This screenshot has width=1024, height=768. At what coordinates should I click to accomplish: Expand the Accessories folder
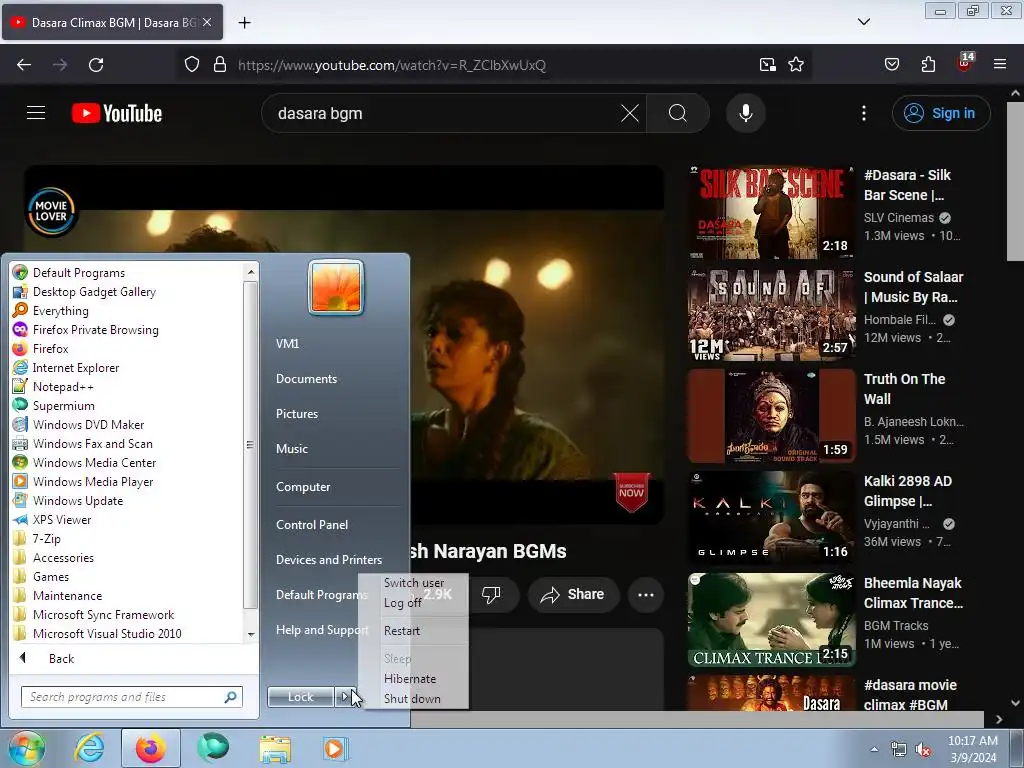point(63,558)
